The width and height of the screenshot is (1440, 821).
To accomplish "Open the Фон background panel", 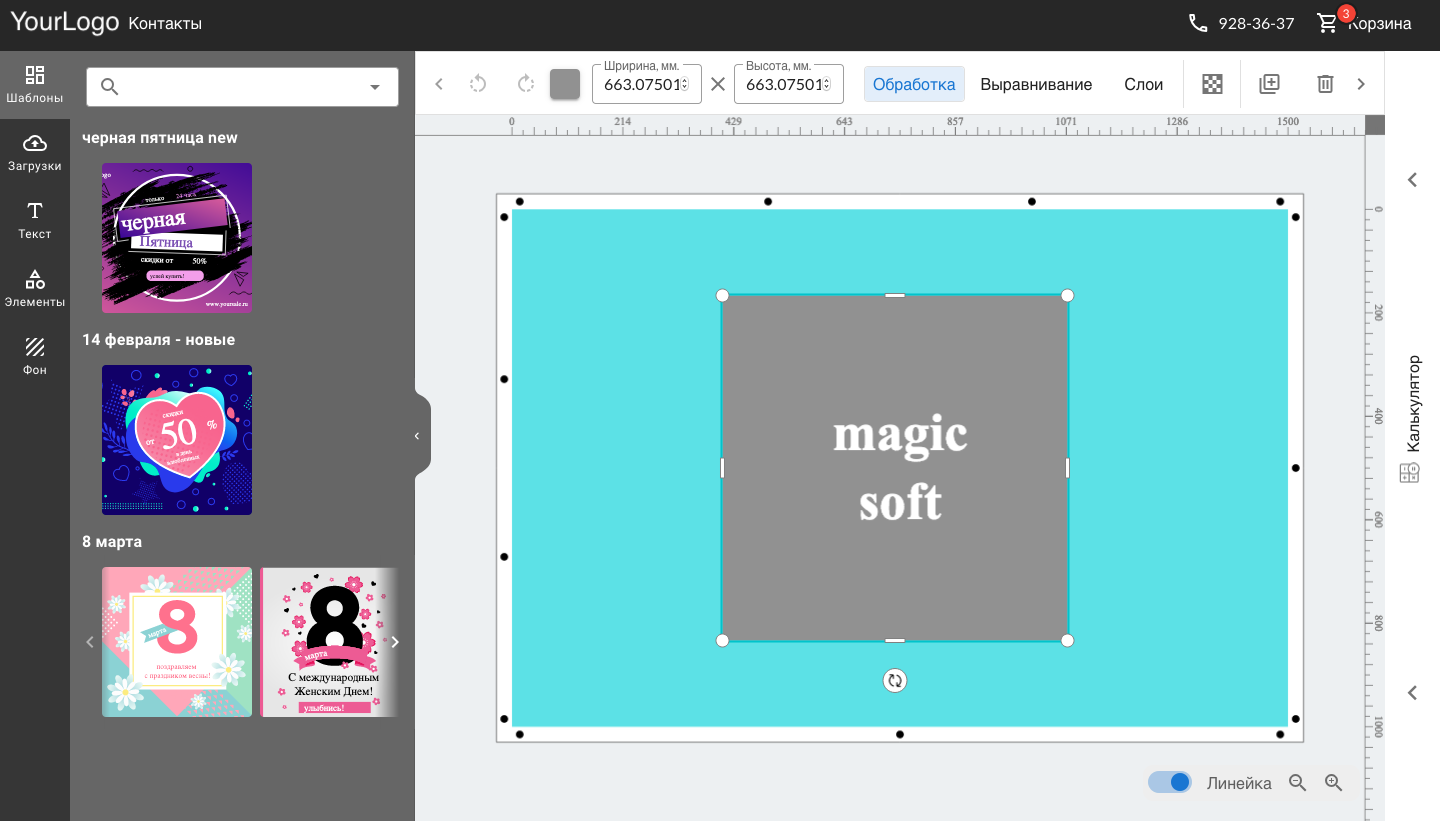I will (x=35, y=357).
